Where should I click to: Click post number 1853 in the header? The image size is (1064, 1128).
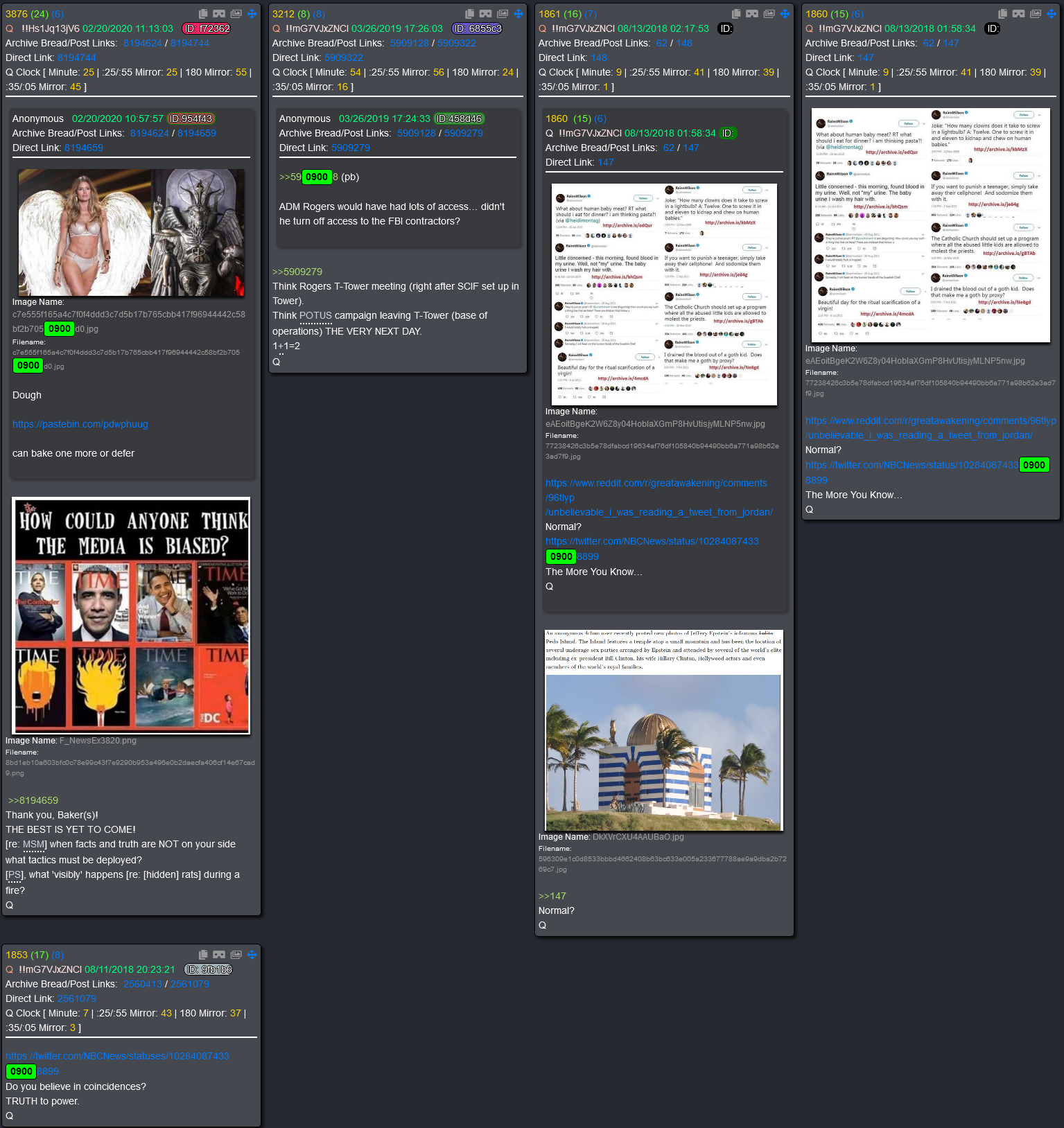click(x=17, y=955)
